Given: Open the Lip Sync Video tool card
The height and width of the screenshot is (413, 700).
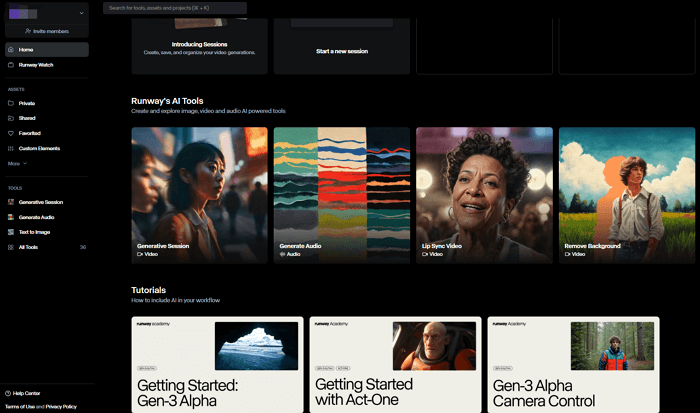Looking at the screenshot, I should 484,196.
